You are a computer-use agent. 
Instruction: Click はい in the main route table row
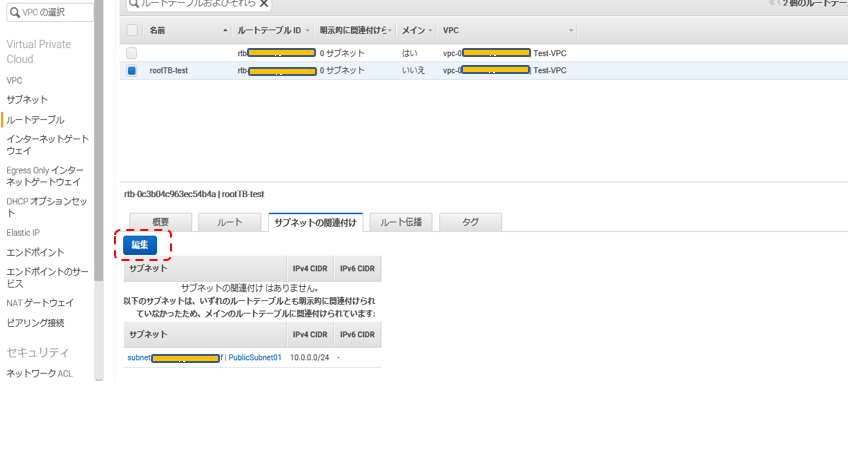tap(409, 53)
